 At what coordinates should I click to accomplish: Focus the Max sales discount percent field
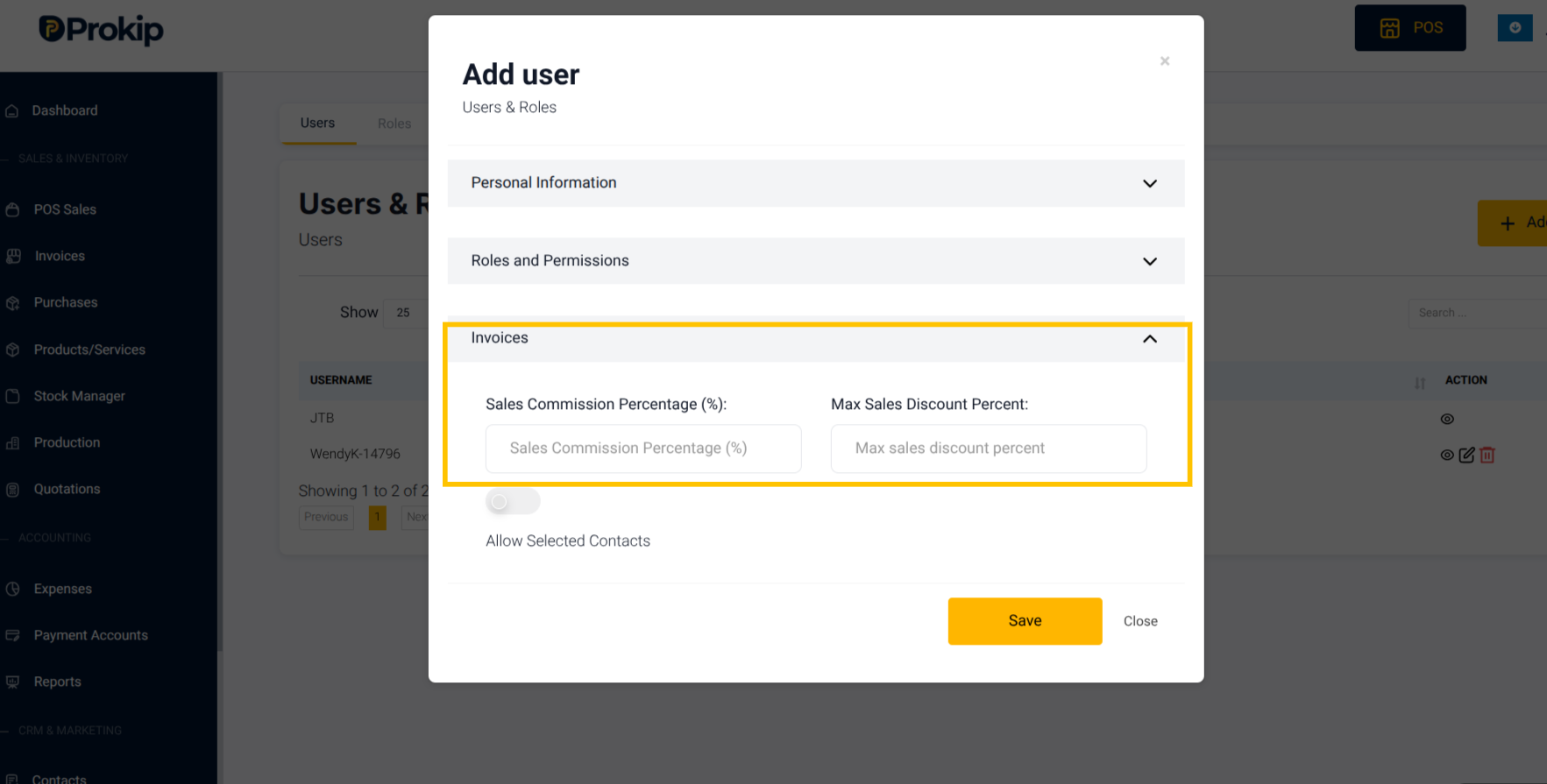pos(988,449)
